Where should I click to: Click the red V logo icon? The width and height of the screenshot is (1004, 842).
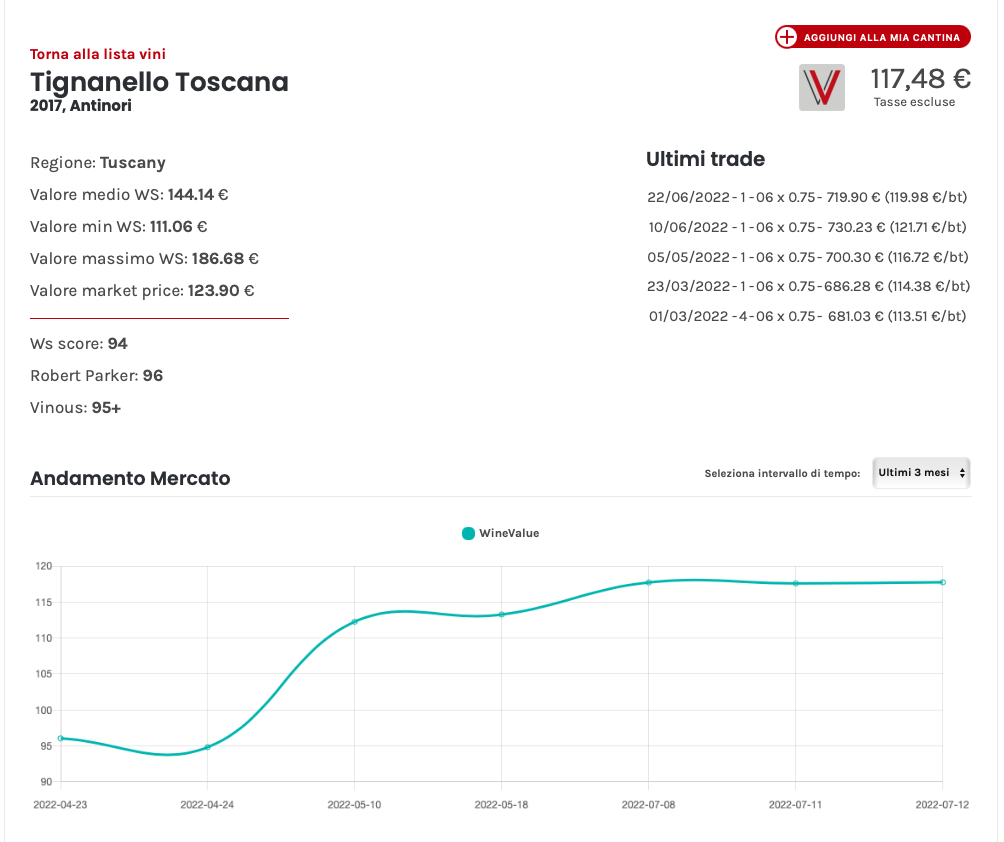[x=822, y=88]
